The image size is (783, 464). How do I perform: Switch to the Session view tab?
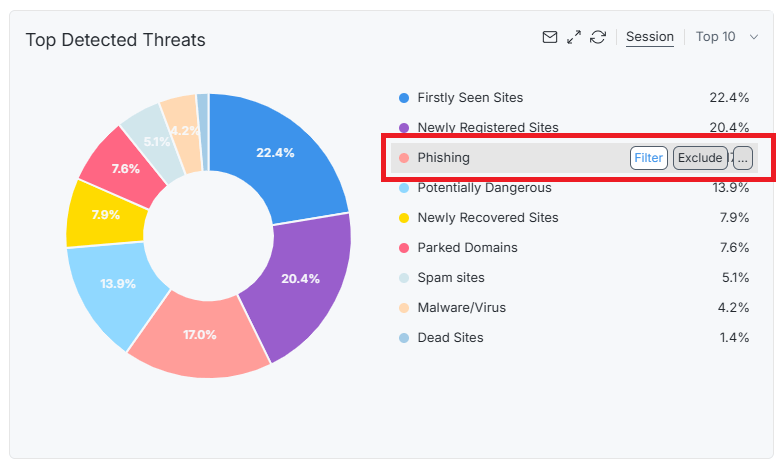pyautogui.click(x=650, y=37)
